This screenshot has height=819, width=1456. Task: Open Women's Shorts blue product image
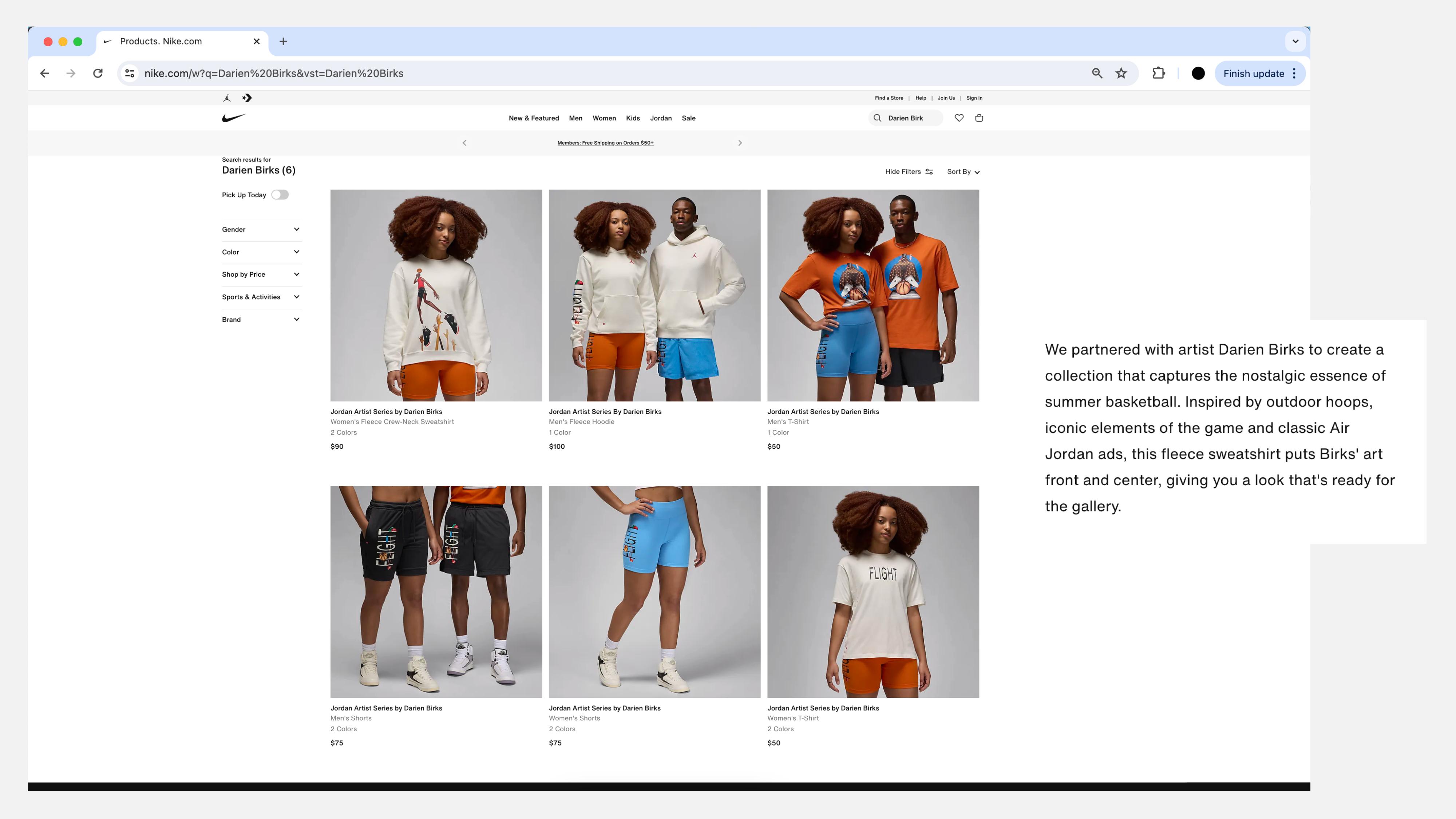pyautogui.click(x=654, y=591)
